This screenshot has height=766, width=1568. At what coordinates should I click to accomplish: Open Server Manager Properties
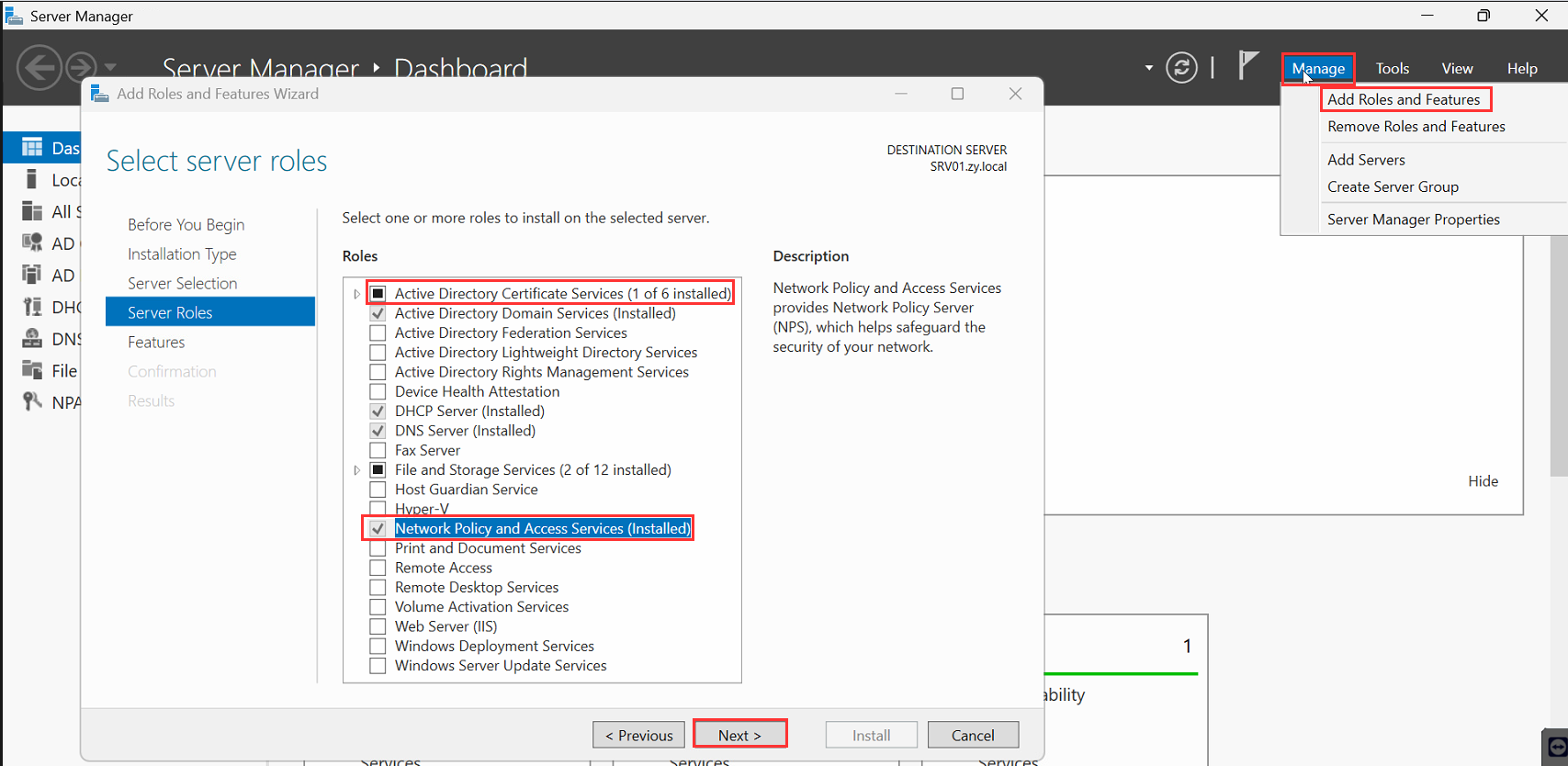[1414, 220]
